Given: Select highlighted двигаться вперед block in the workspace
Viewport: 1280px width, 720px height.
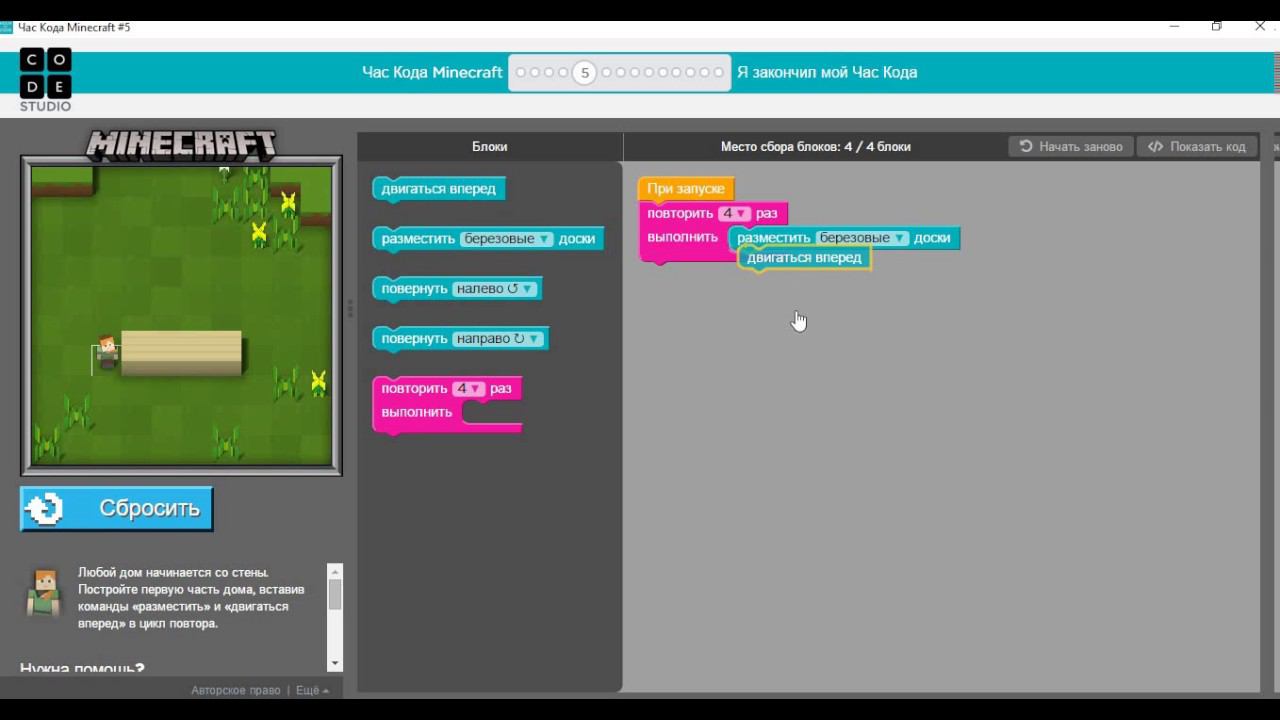Looking at the screenshot, I should (x=804, y=258).
